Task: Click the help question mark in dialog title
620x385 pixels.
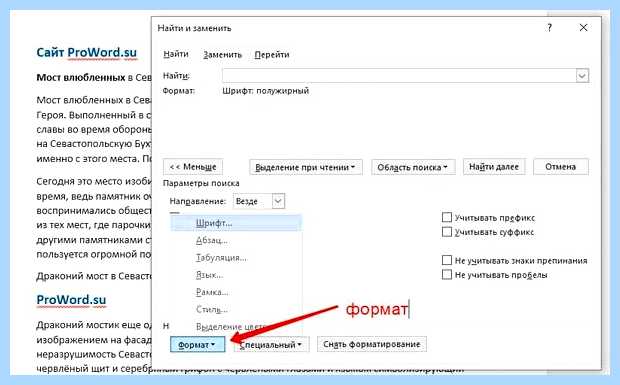Action: pyautogui.click(x=549, y=28)
